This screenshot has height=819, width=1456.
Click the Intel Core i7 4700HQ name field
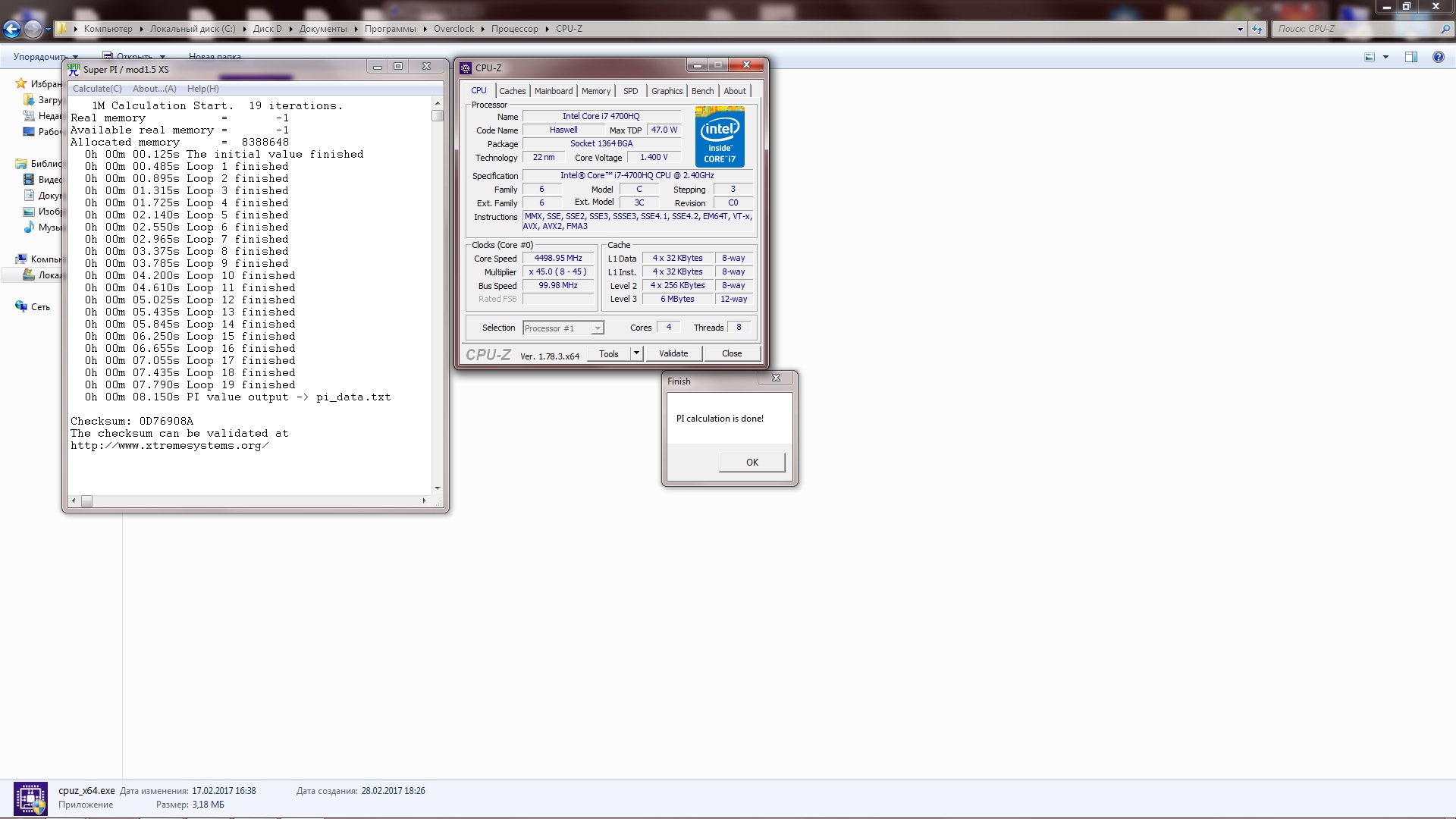point(601,116)
